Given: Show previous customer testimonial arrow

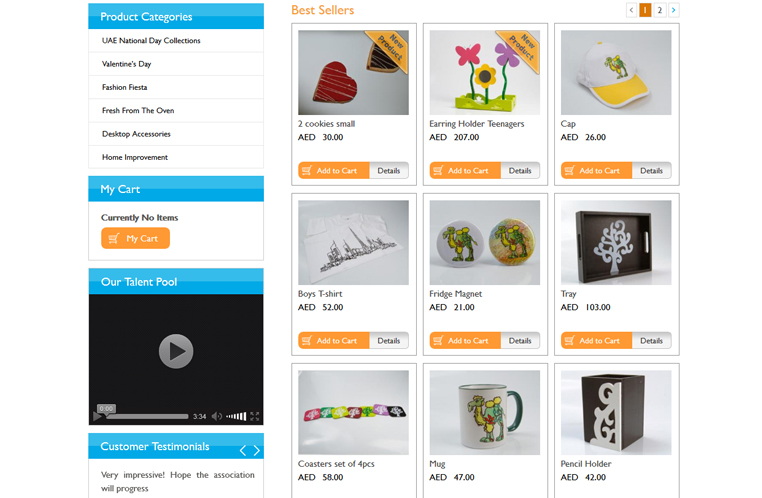Looking at the screenshot, I should click(243, 450).
